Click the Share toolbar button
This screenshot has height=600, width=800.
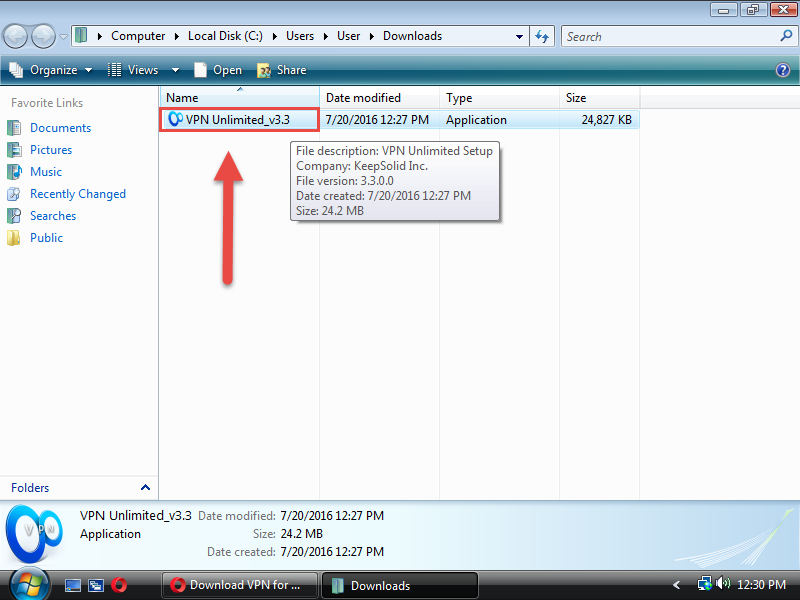[x=282, y=70]
